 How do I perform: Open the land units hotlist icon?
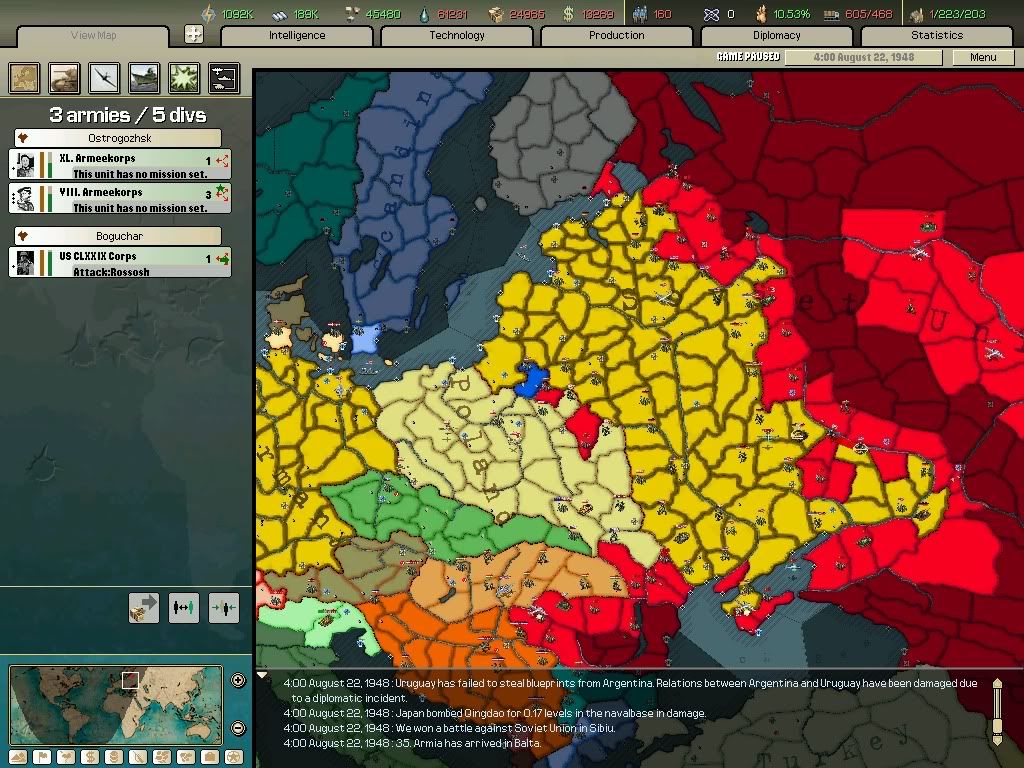(x=64, y=78)
